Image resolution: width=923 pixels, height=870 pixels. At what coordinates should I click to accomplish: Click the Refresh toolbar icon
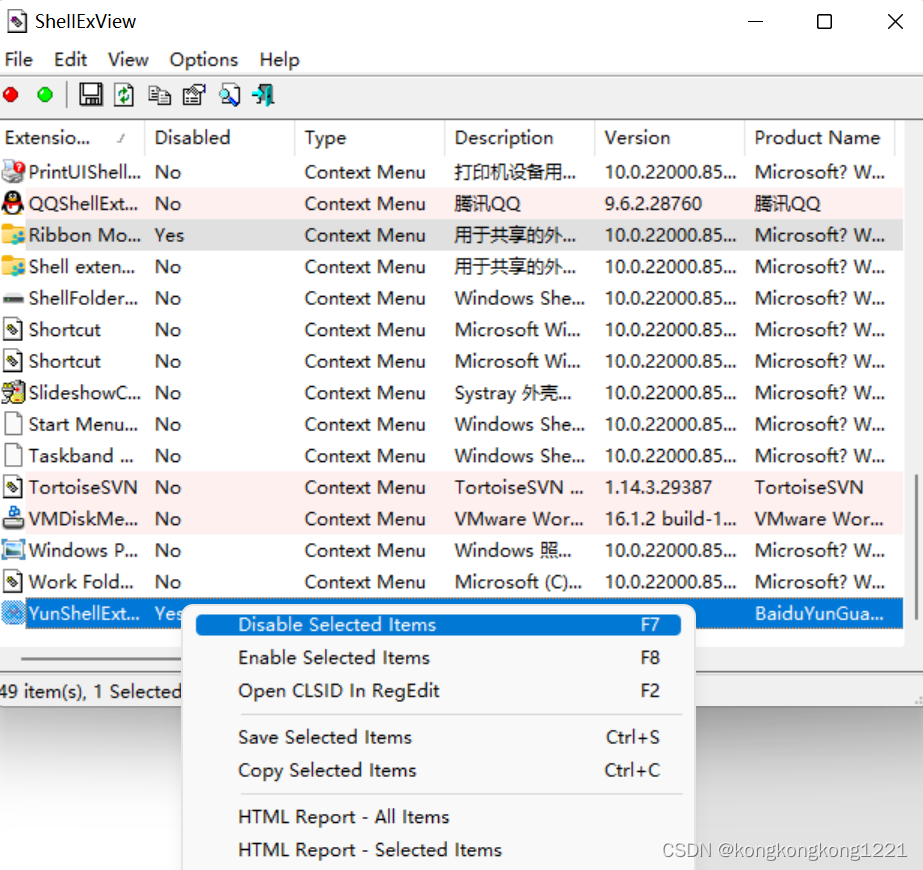[x=124, y=95]
